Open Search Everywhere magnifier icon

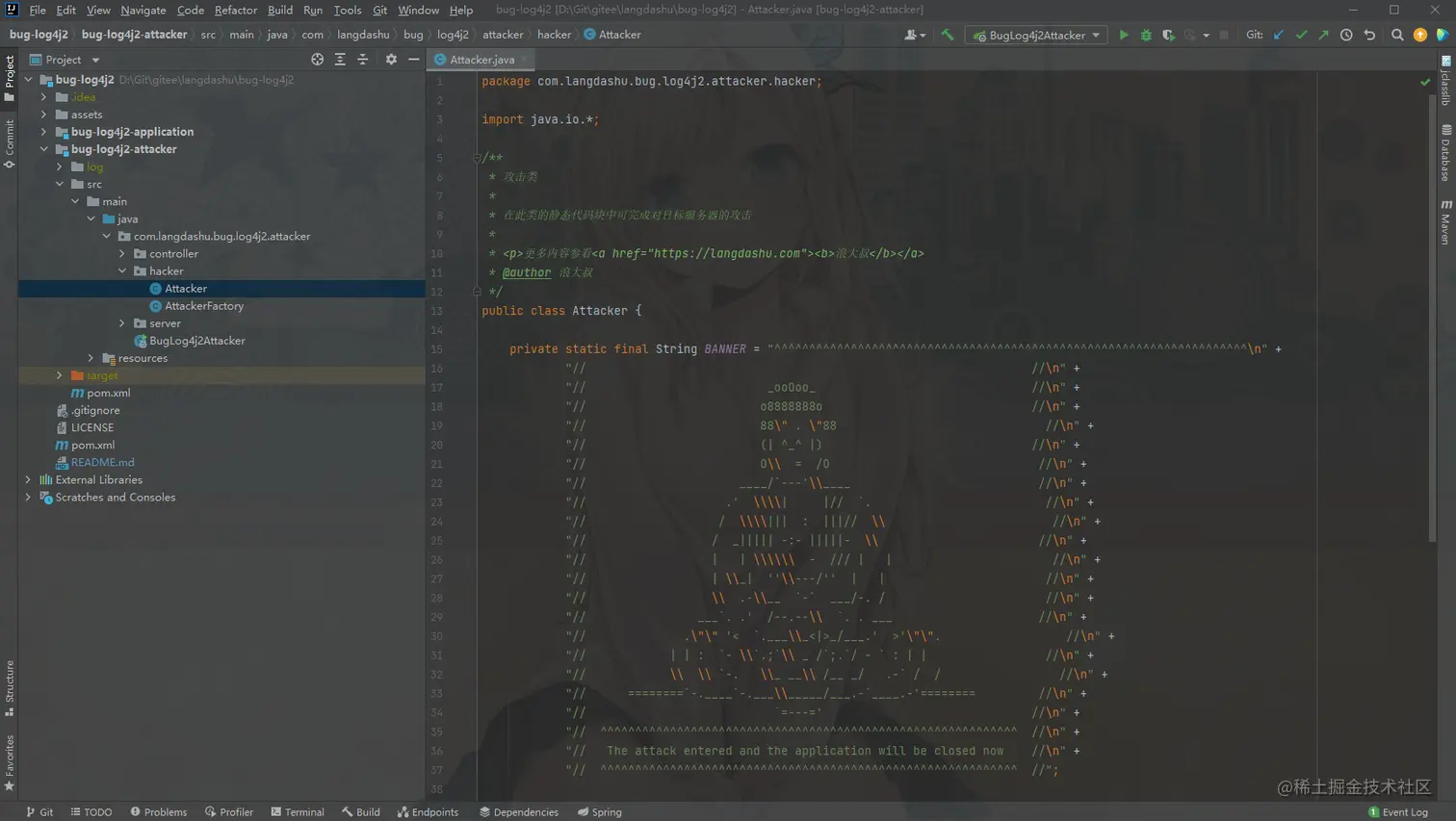[x=1397, y=35]
